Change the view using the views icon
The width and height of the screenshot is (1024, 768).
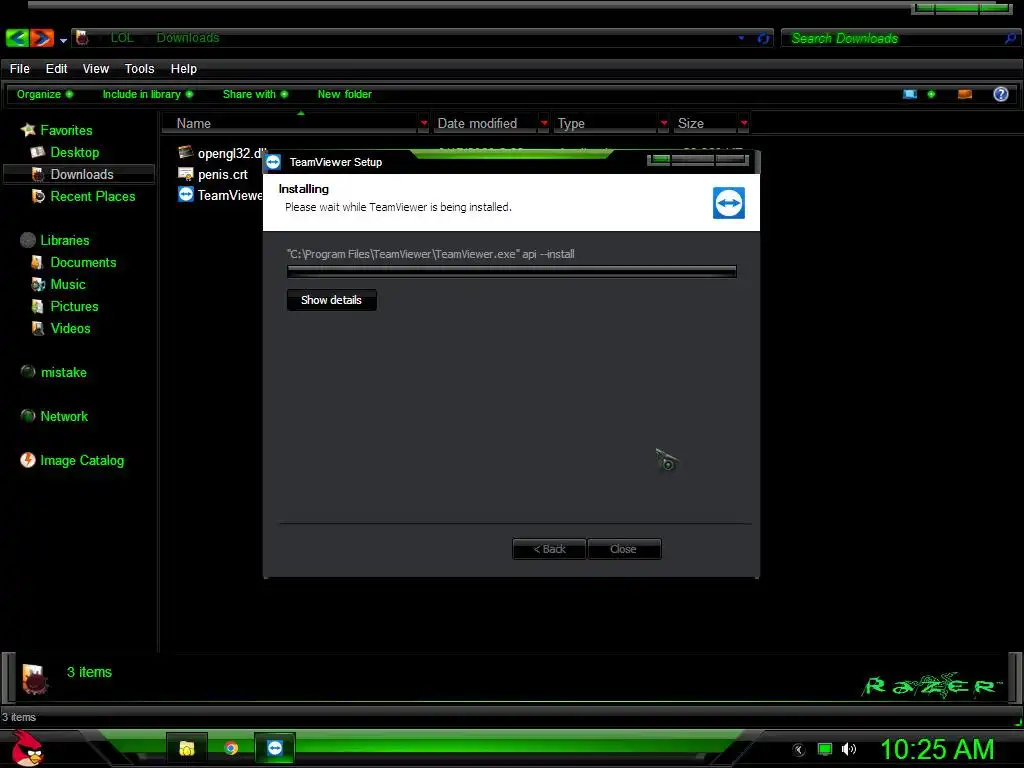(x=910, y=94)
